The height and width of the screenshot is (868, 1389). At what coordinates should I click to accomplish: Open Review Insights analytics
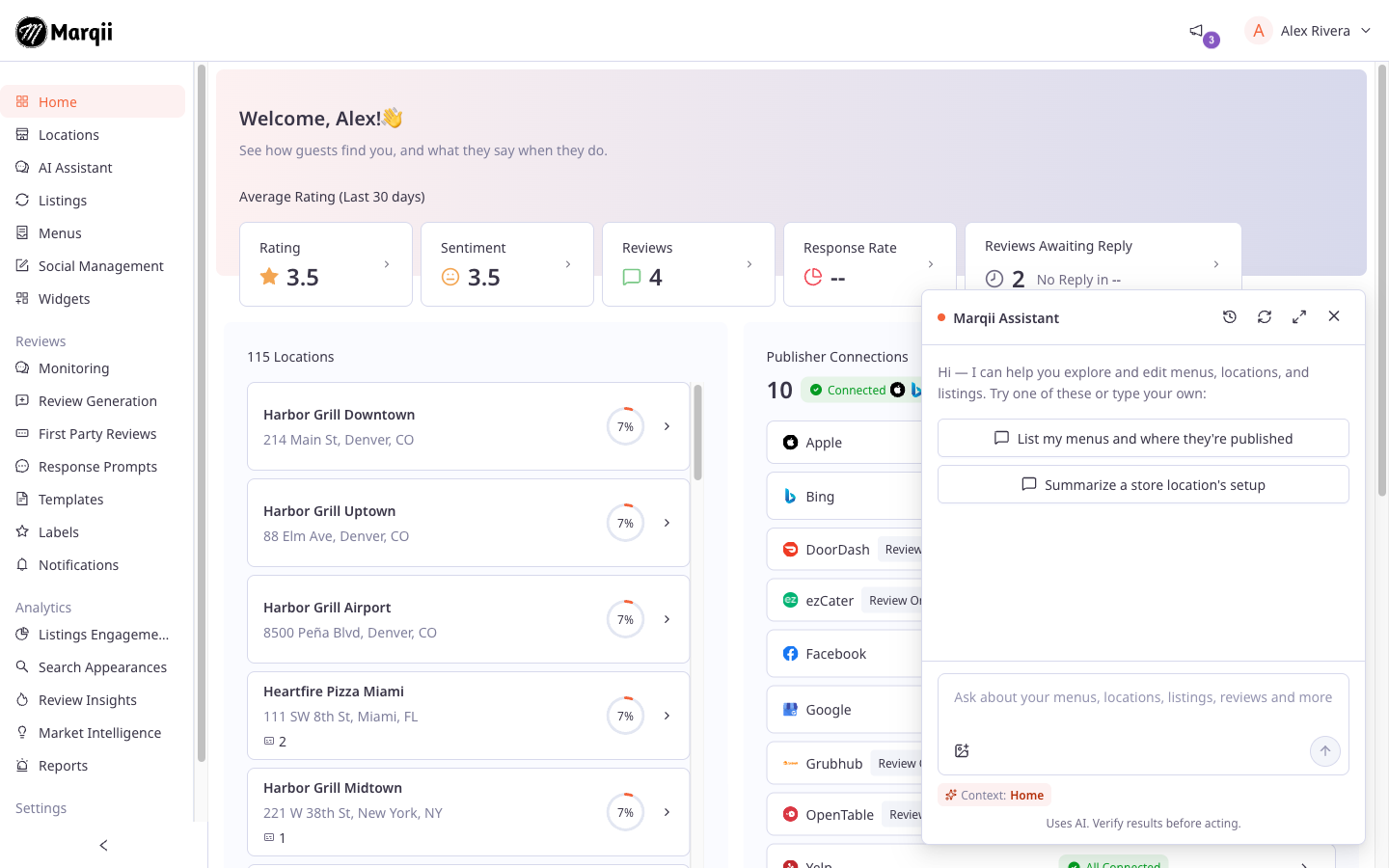point(93,700)
